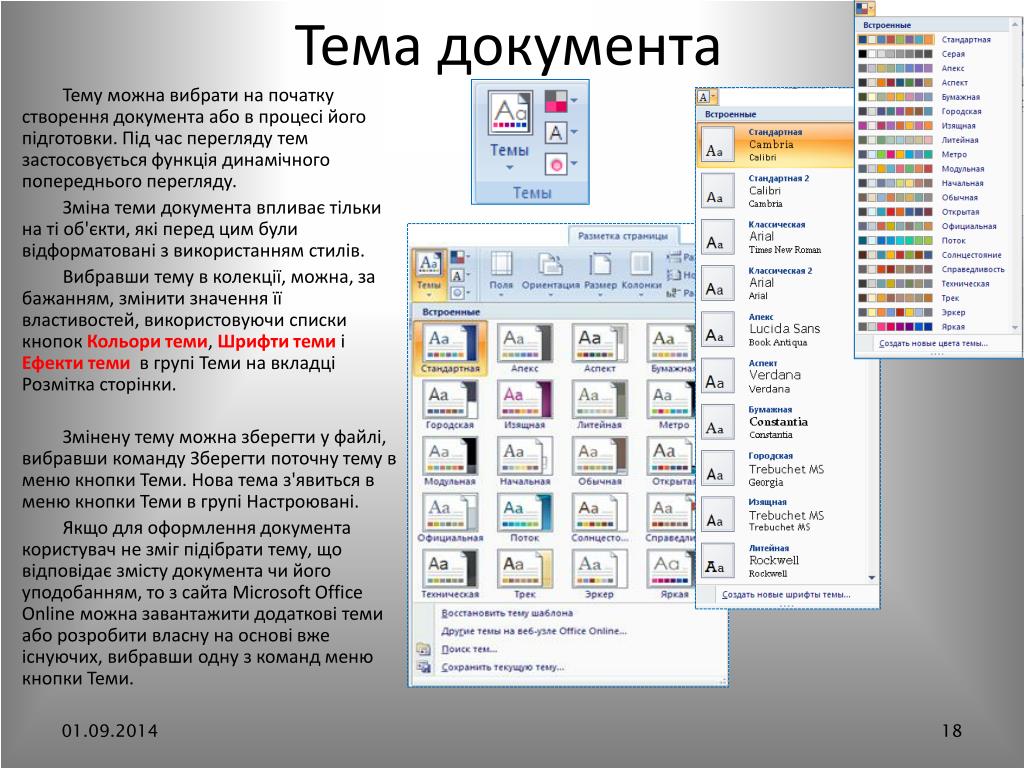Select the Солнцестояние color scheme row
1024x768 pixels.
click(x=931, y=255)
